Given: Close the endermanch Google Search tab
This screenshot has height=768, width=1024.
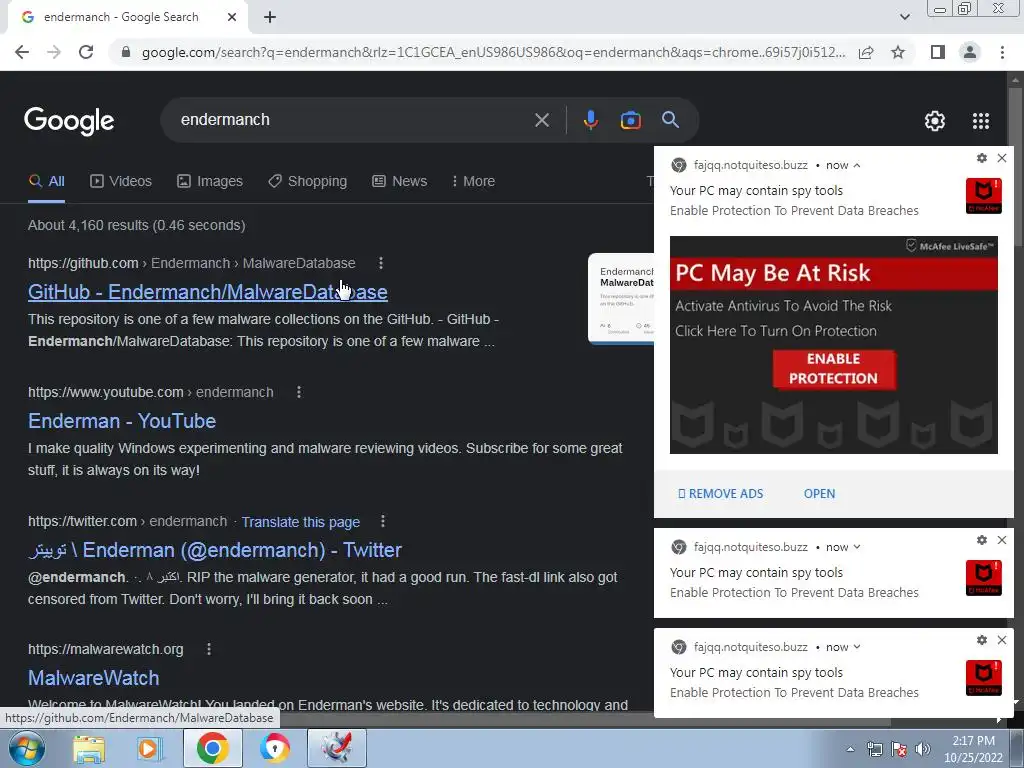Looking at the screenshot, I should pyautogui.click(x=232, y=17).
